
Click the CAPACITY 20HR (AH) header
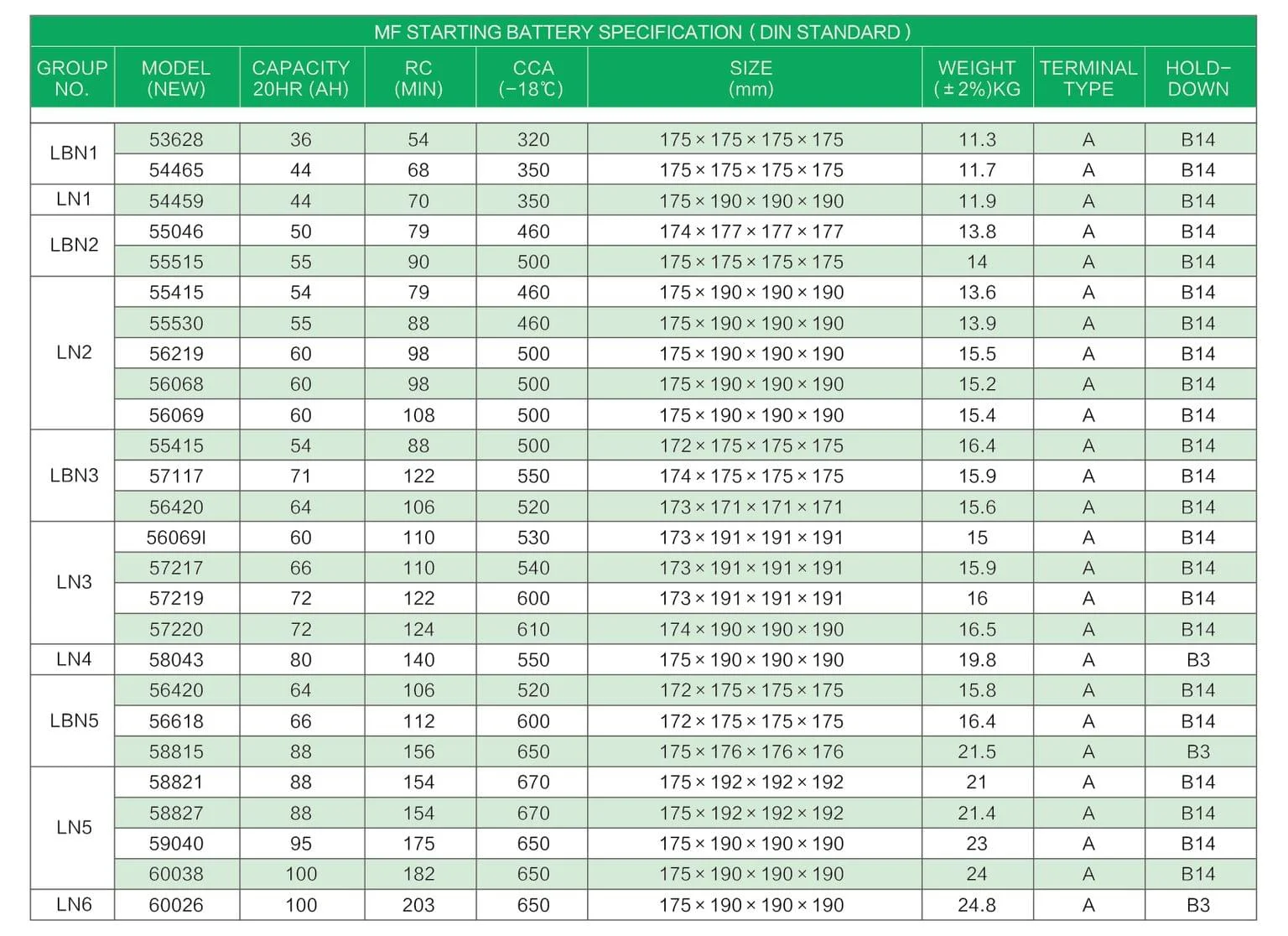[301, 78]
